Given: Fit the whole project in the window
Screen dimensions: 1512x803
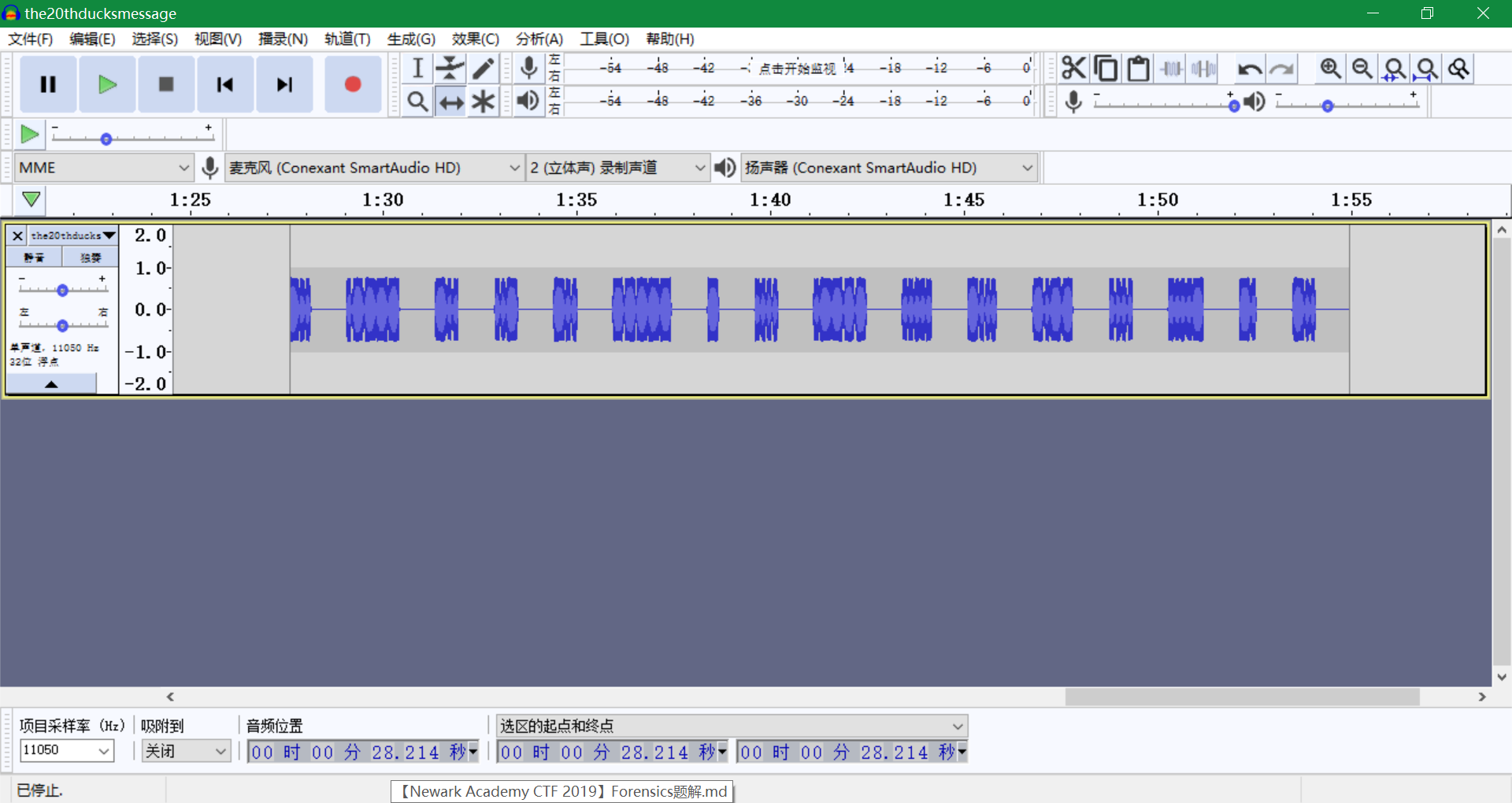Looking at the screenshot, I should point(1427,69).
